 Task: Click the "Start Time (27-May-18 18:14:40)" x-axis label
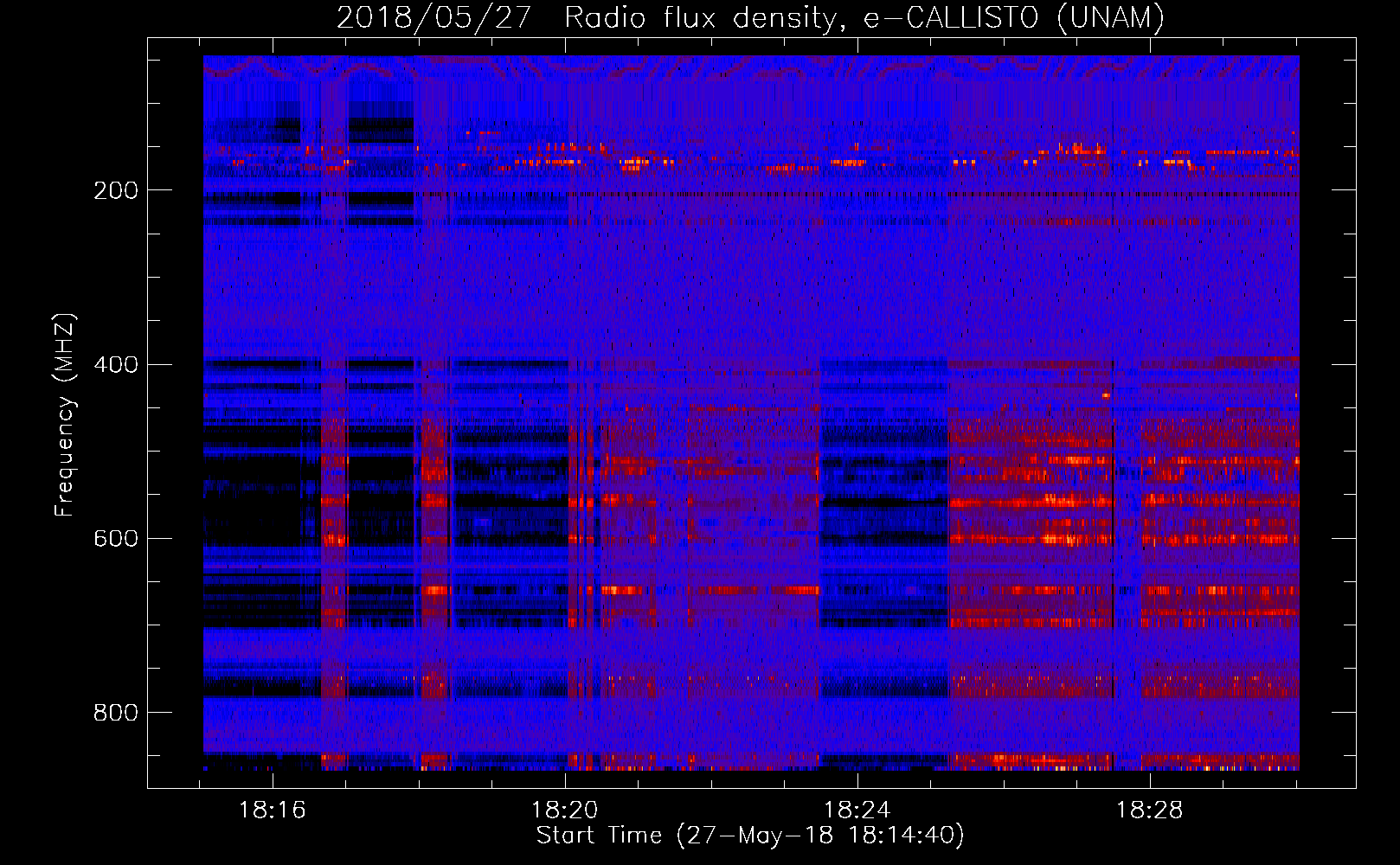(750, 836)
